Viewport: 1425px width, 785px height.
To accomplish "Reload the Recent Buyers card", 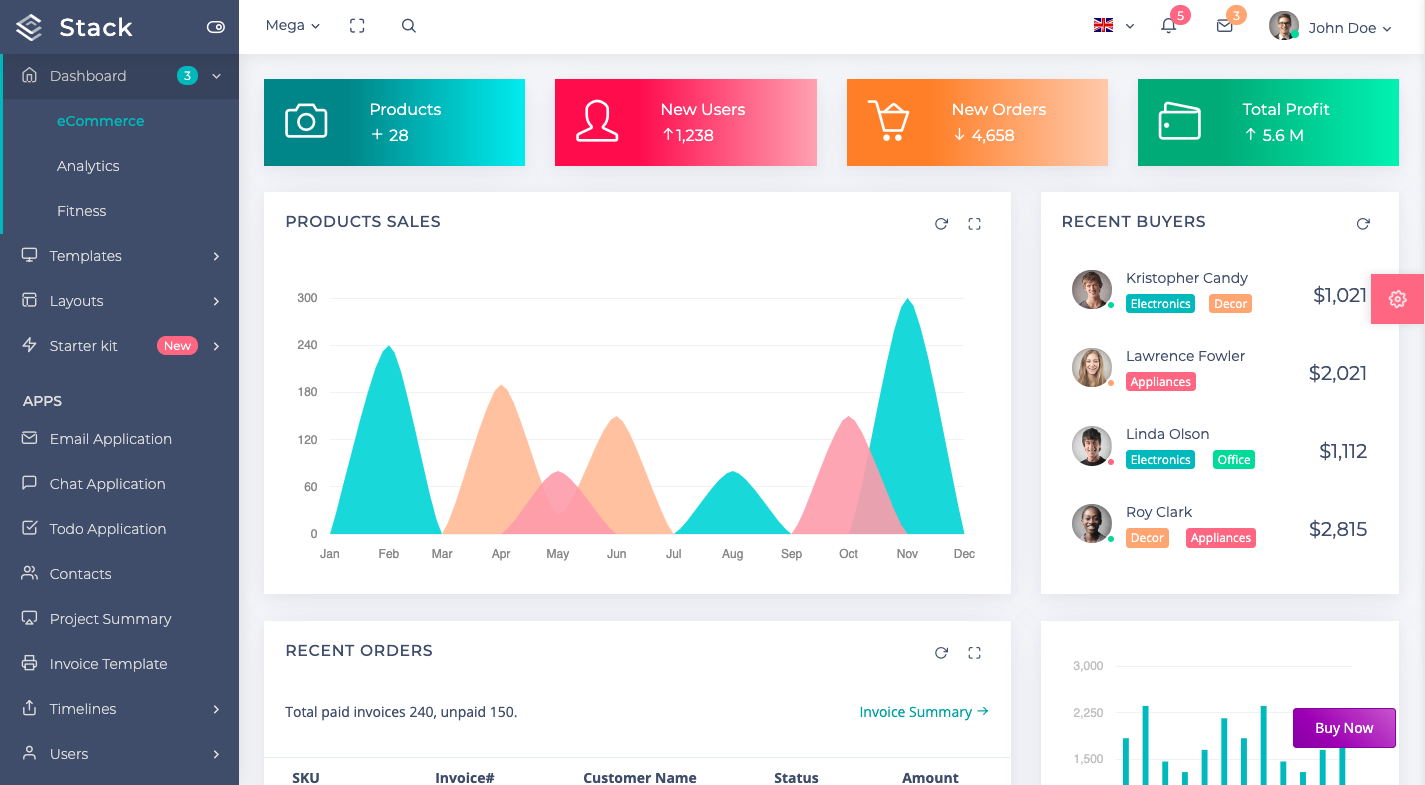I will 1363,224.
